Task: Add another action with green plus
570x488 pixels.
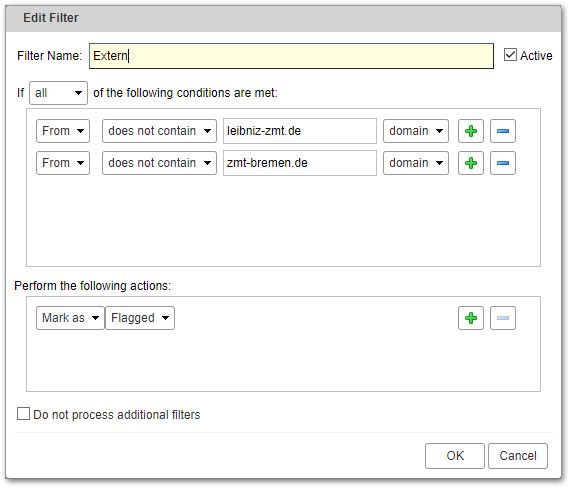Action: (471, 318)
